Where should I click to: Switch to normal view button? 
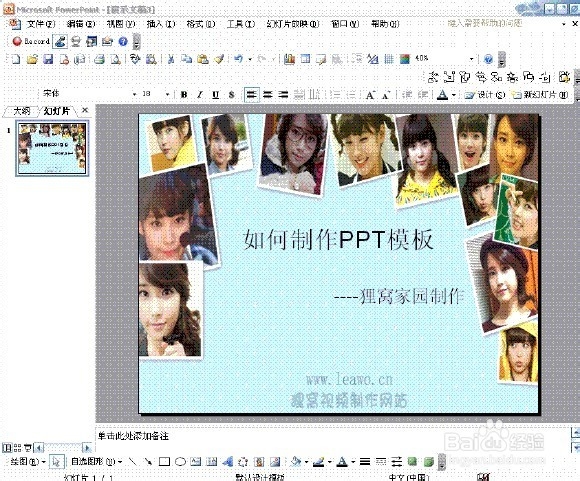point(7,448)
